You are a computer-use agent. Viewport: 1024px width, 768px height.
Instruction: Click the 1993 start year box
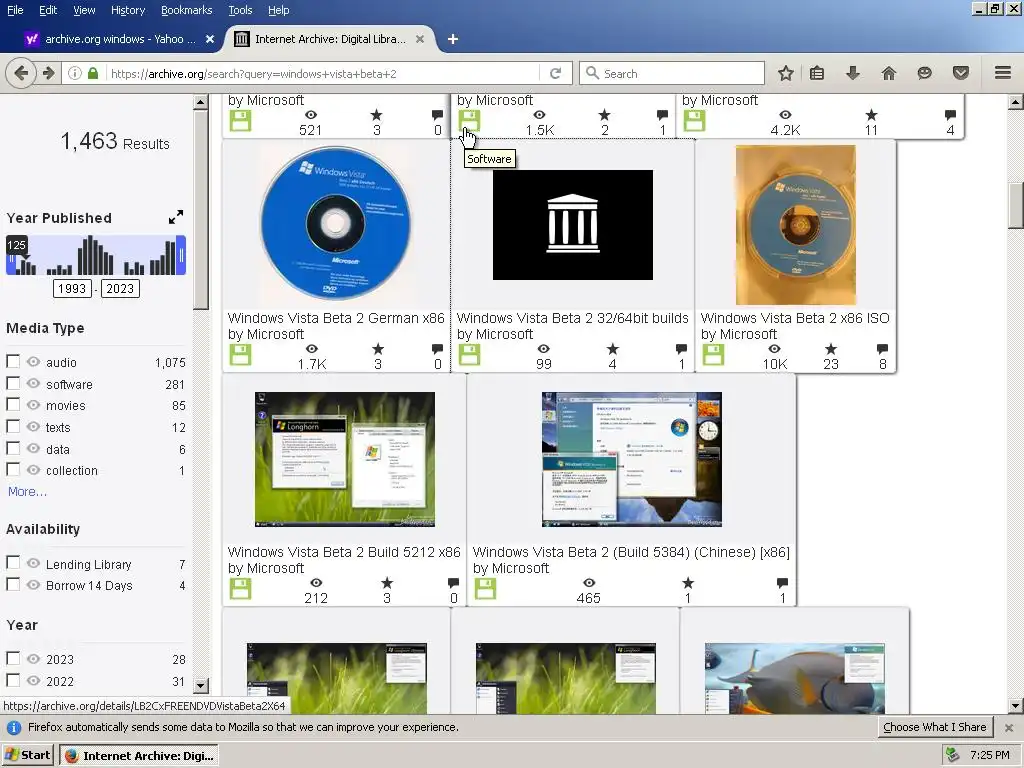(72, 289)
